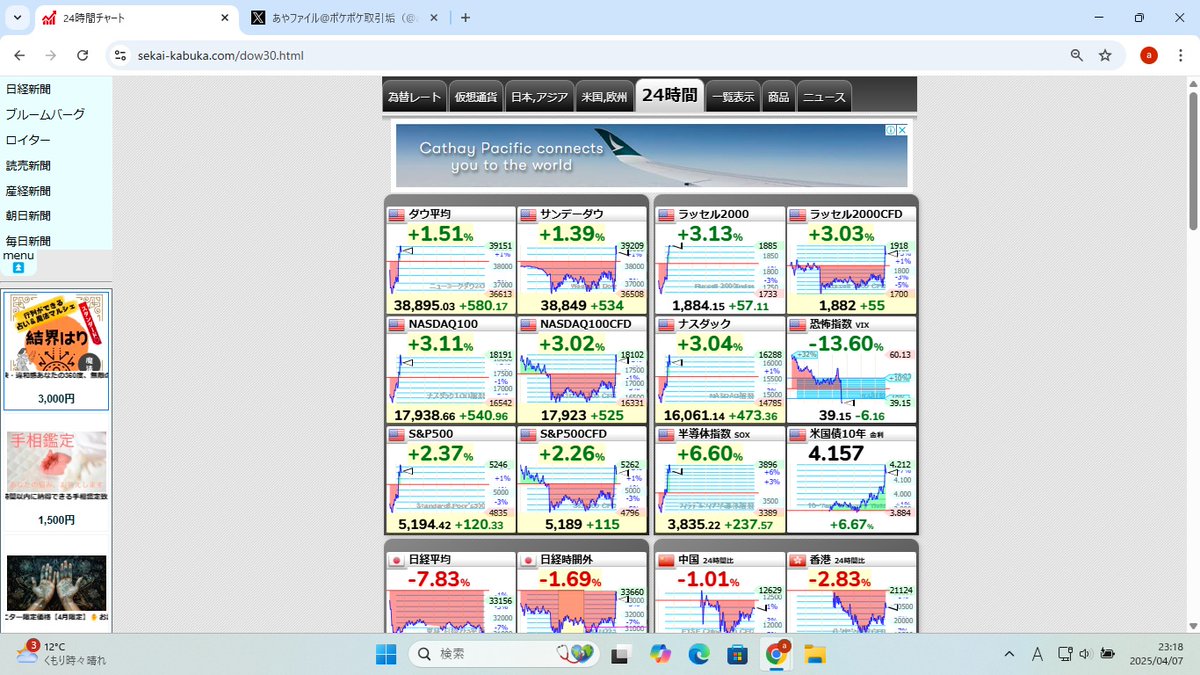Open the 日経新聞 sidebar link
Image resolution: width=1200 pixels, height=675 pixels.
tap(28, 89)
